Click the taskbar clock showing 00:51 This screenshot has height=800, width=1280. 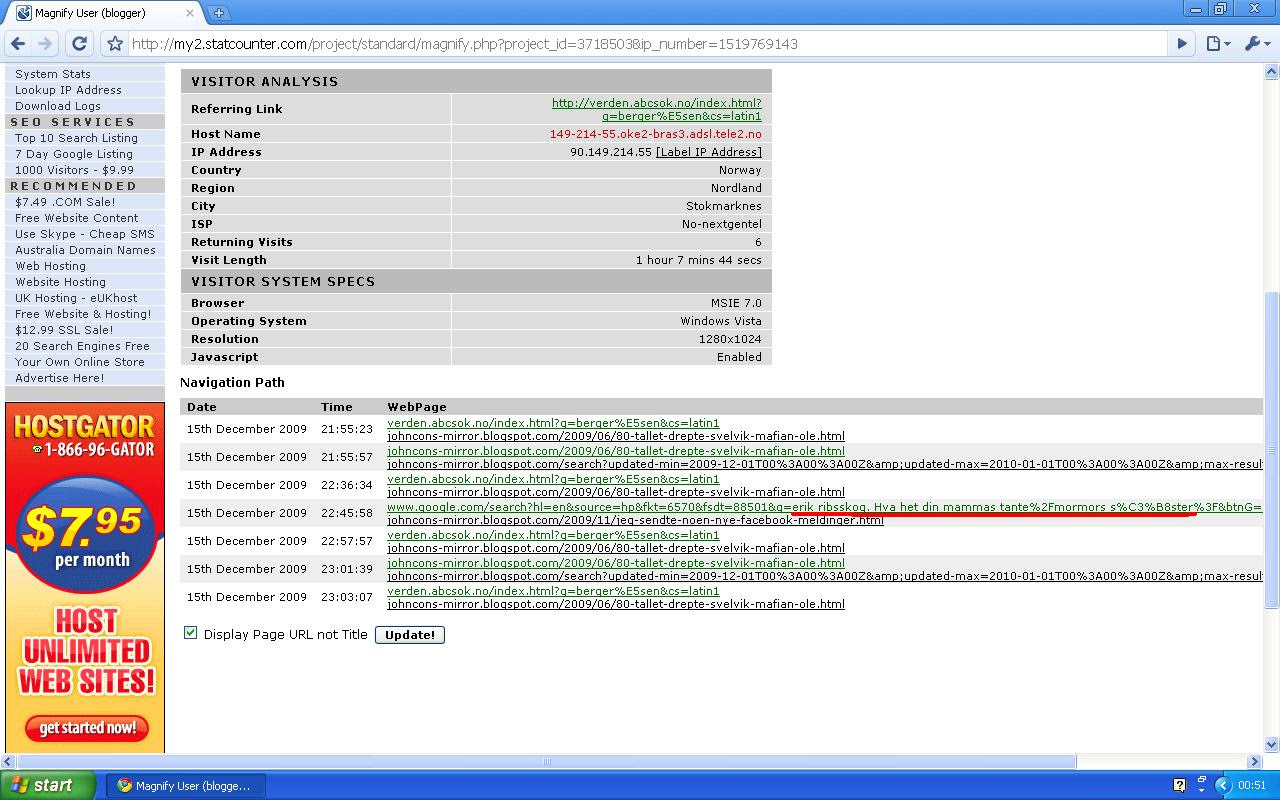click(1252, 785)
